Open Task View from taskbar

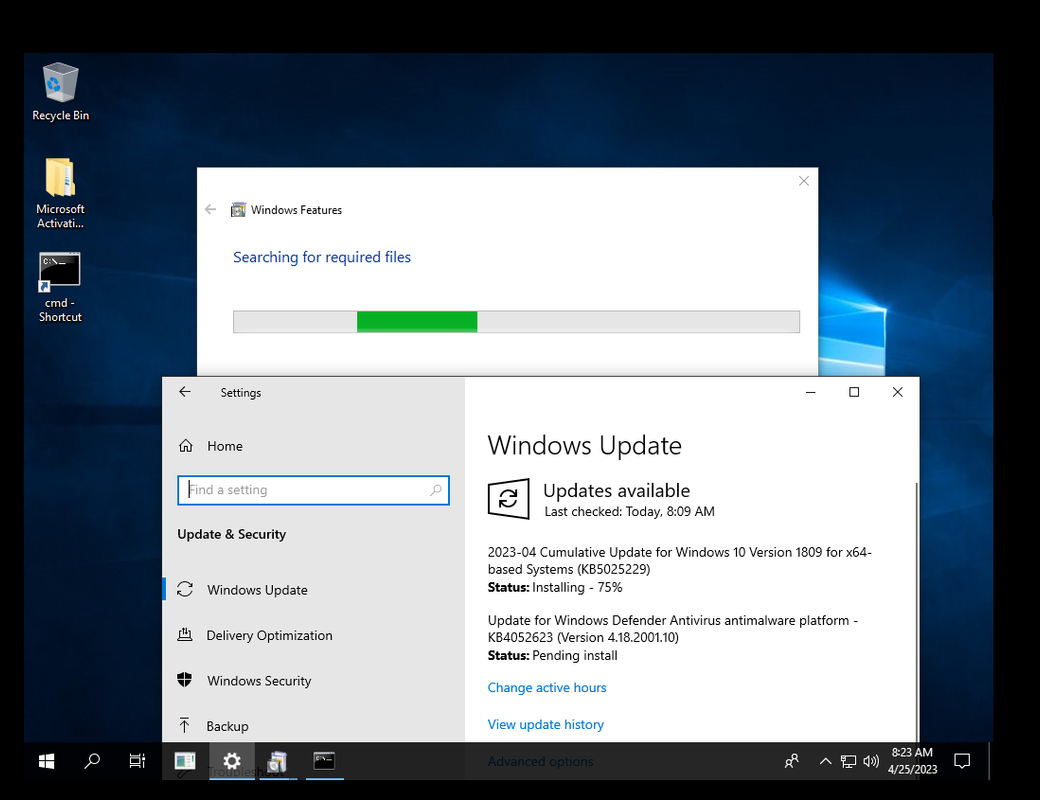point(137,761)
